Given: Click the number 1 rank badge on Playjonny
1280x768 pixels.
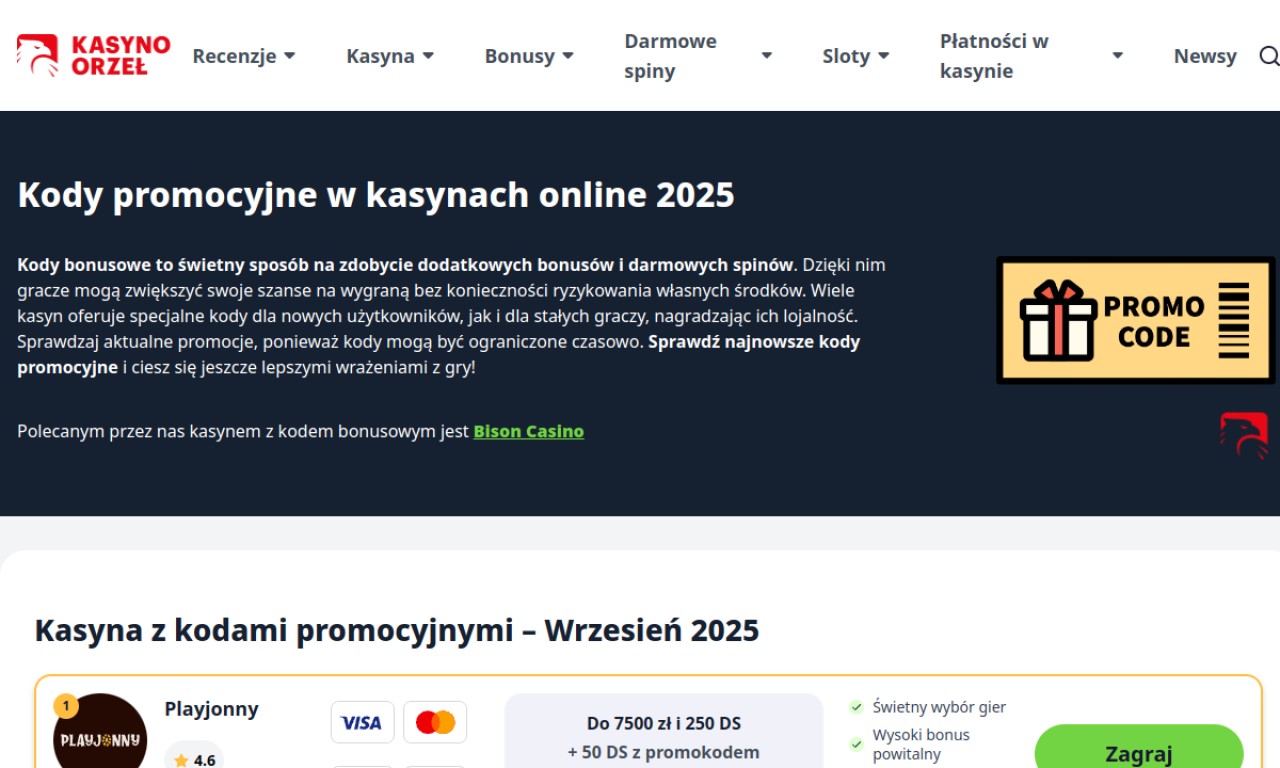Looking at the screenshot, I should (66, 706).
